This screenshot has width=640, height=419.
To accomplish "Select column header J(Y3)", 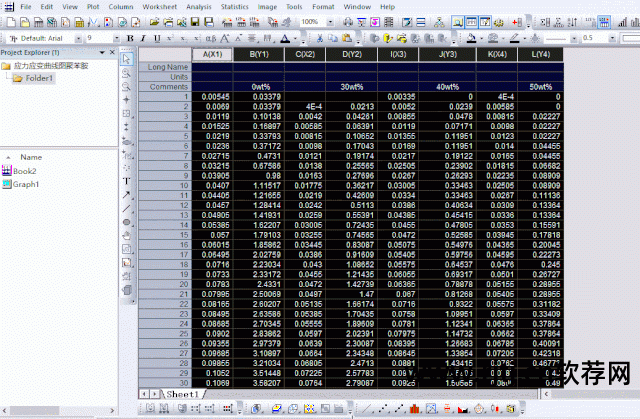I will tap(447, 54).
